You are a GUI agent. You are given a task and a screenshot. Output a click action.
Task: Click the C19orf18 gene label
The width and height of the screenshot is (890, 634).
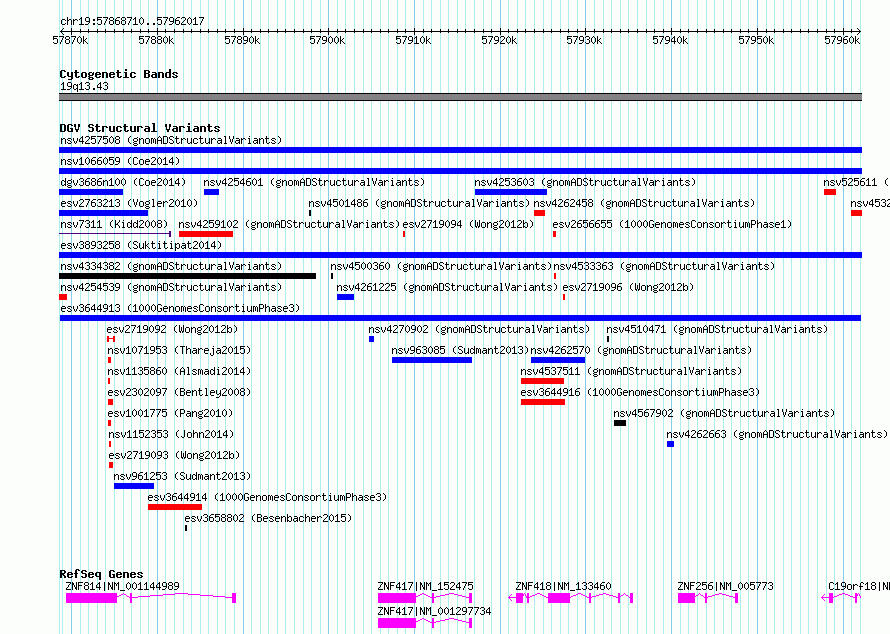point(858,586)
